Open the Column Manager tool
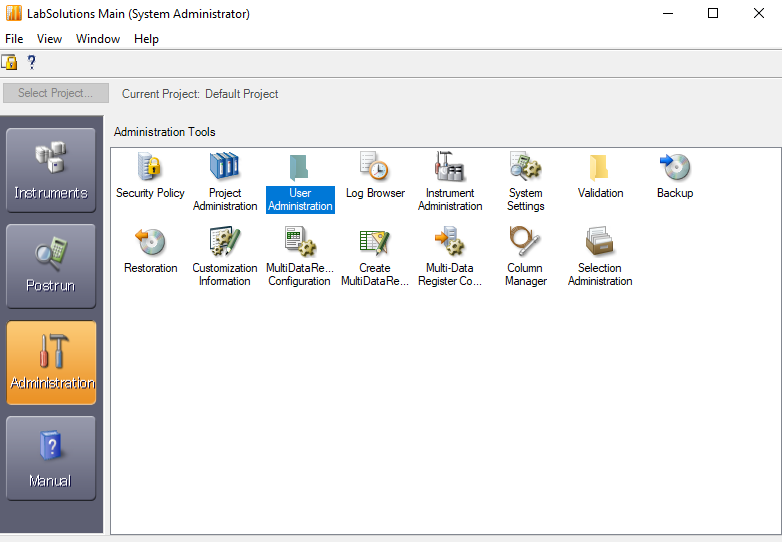Screen dimensions: 782x542 [526, 257]
